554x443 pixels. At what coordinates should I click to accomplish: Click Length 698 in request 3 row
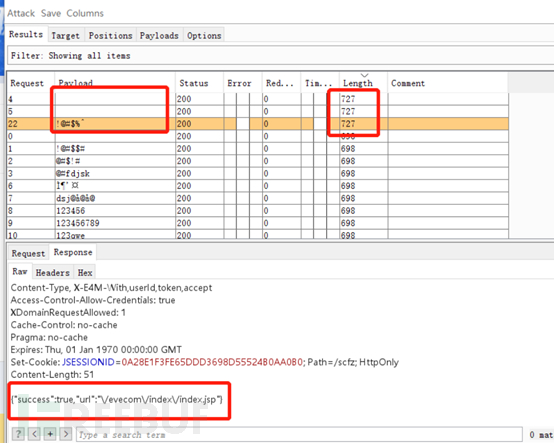[x=348, y=173]
